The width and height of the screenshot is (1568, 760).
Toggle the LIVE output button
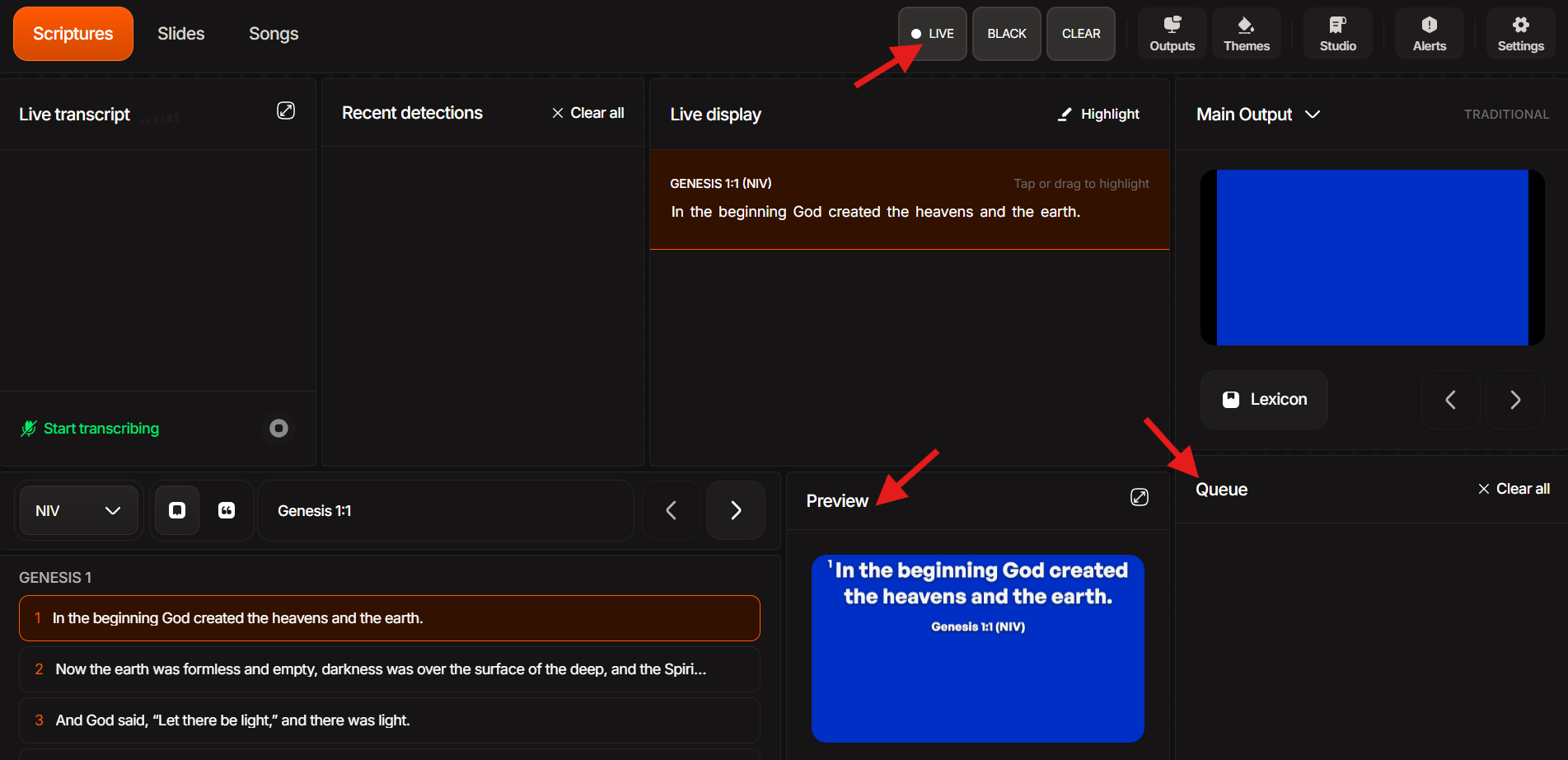(933, 34)
